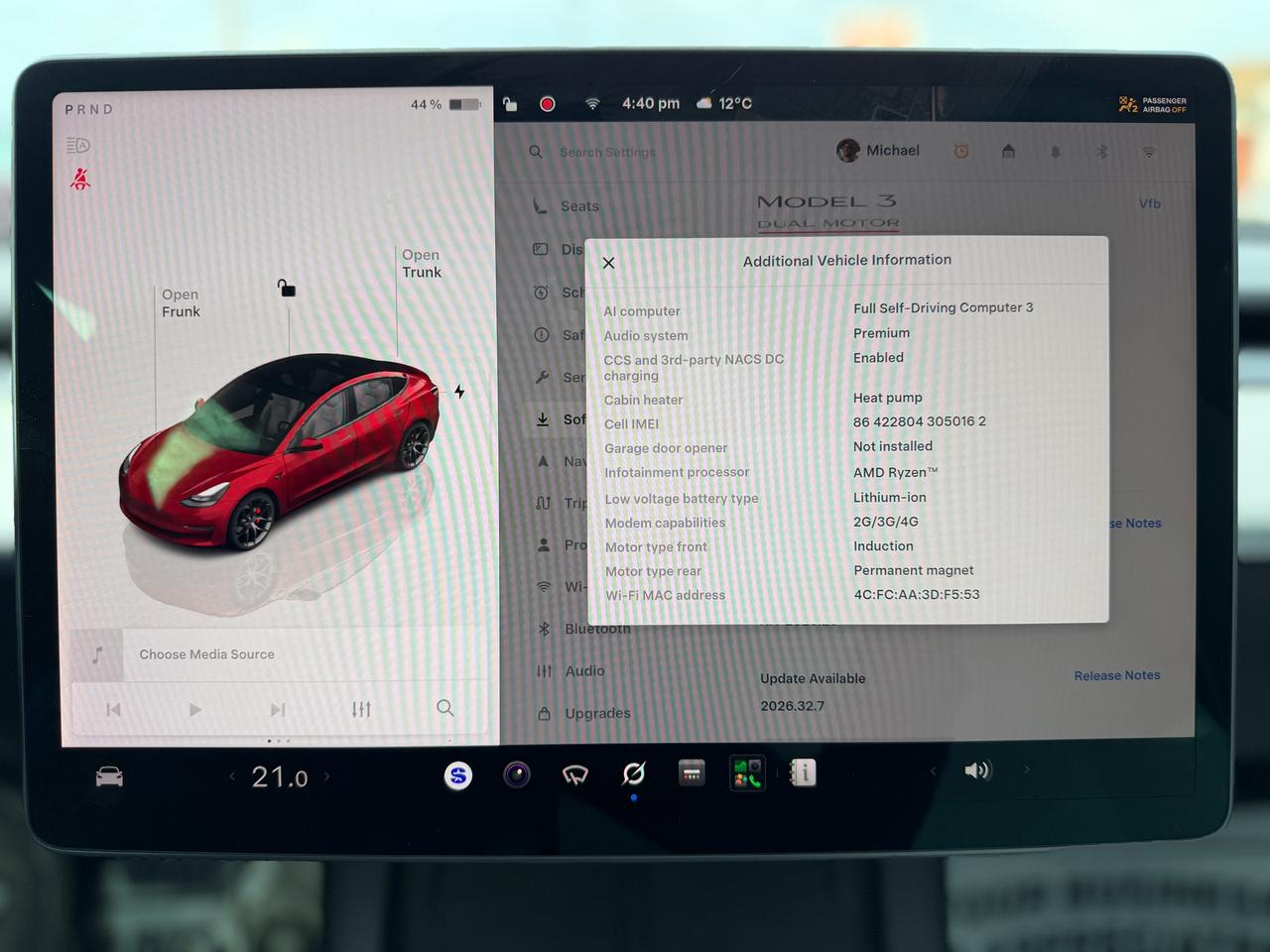Close the Additional Vehicle Information dialog

608,263
